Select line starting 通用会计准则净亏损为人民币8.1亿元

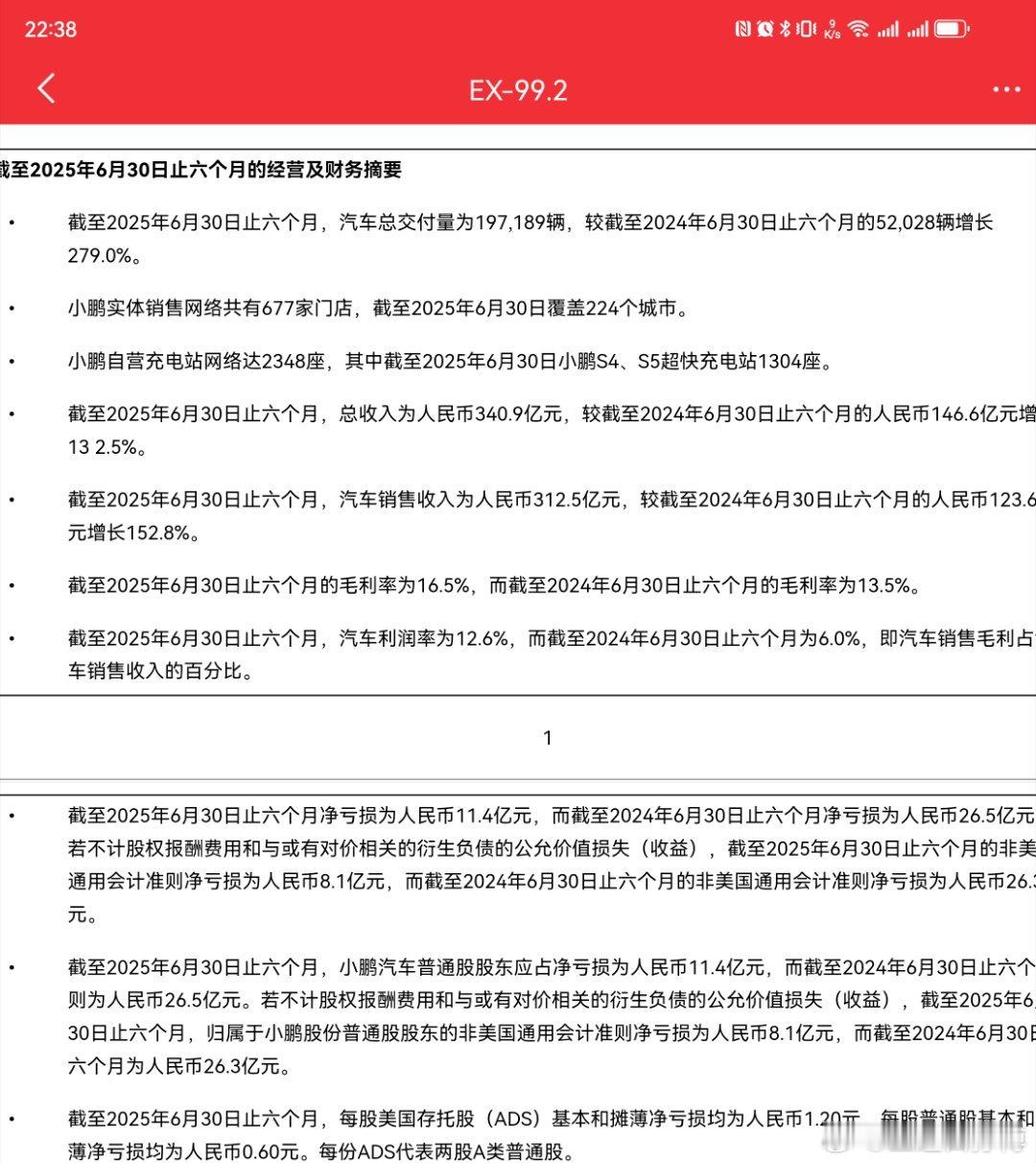tap(552, 882)
